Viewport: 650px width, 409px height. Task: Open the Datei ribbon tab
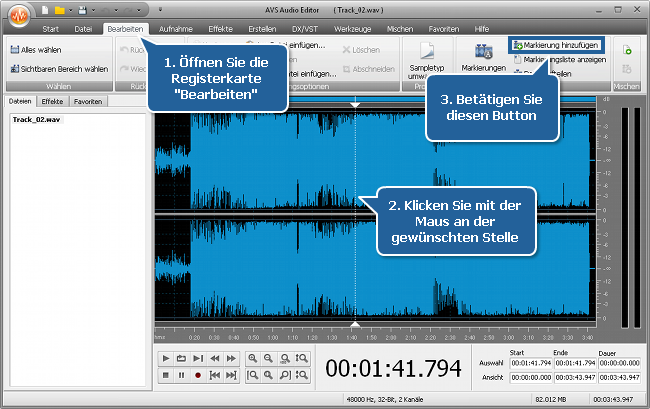[x=83, y=29]
